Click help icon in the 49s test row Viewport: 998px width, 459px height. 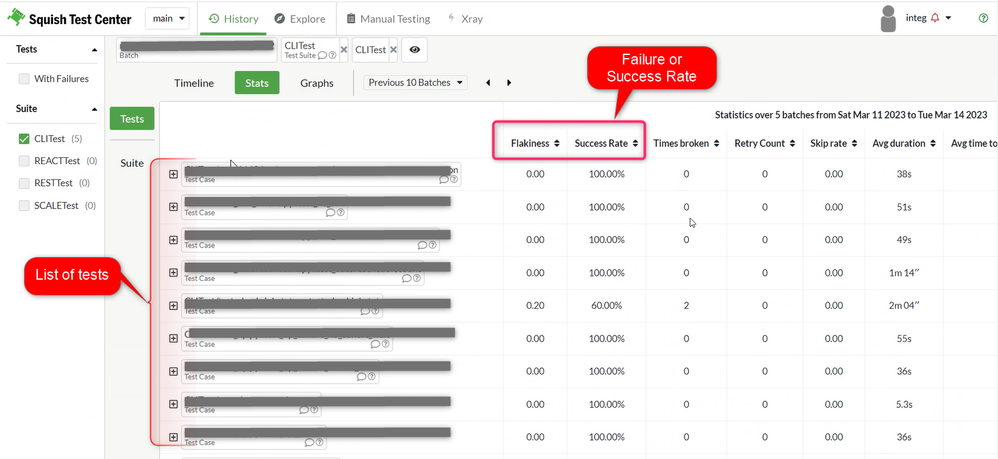click(x=433, y=245)
